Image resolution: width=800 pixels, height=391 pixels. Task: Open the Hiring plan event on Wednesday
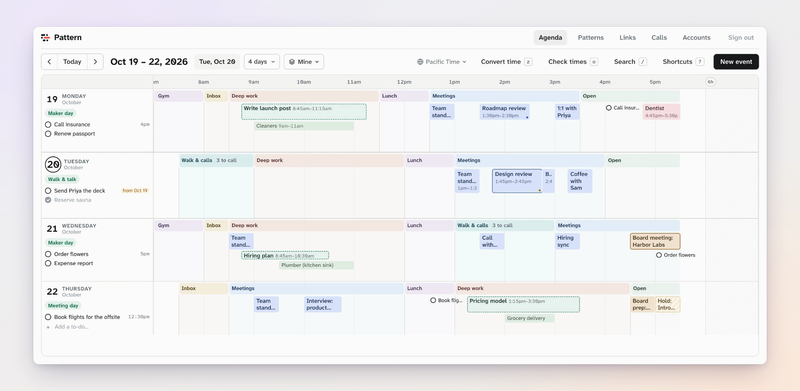pyautogui.click(x=285, y=255)
